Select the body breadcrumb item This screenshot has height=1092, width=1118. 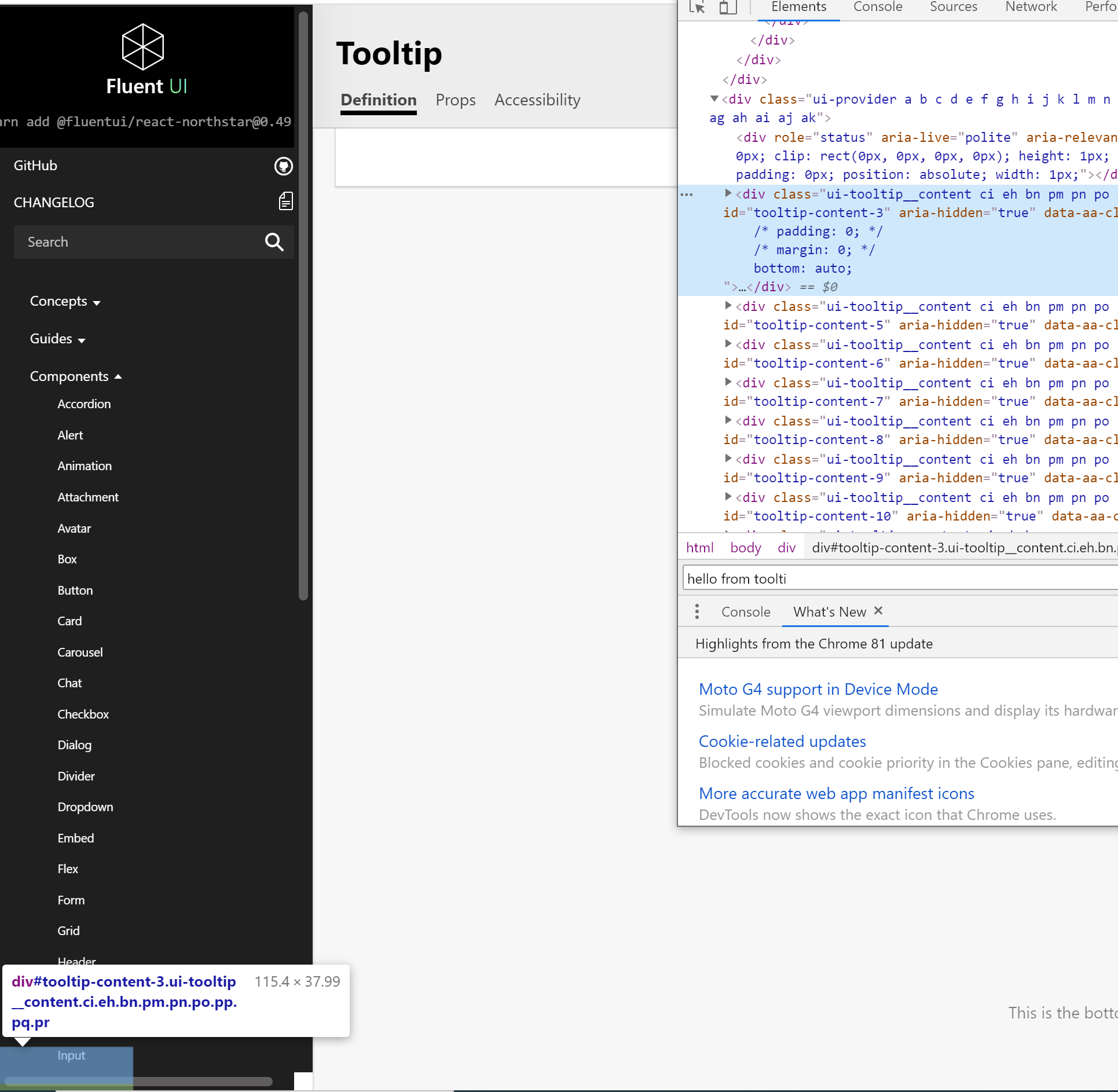point(745,547)
